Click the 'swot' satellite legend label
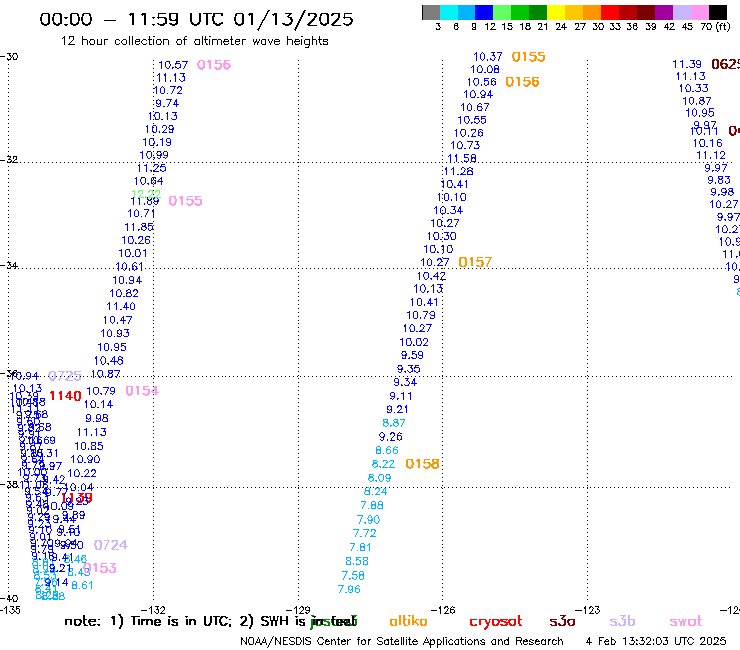This screenshot has height=650, width=740. click(686, 622)
